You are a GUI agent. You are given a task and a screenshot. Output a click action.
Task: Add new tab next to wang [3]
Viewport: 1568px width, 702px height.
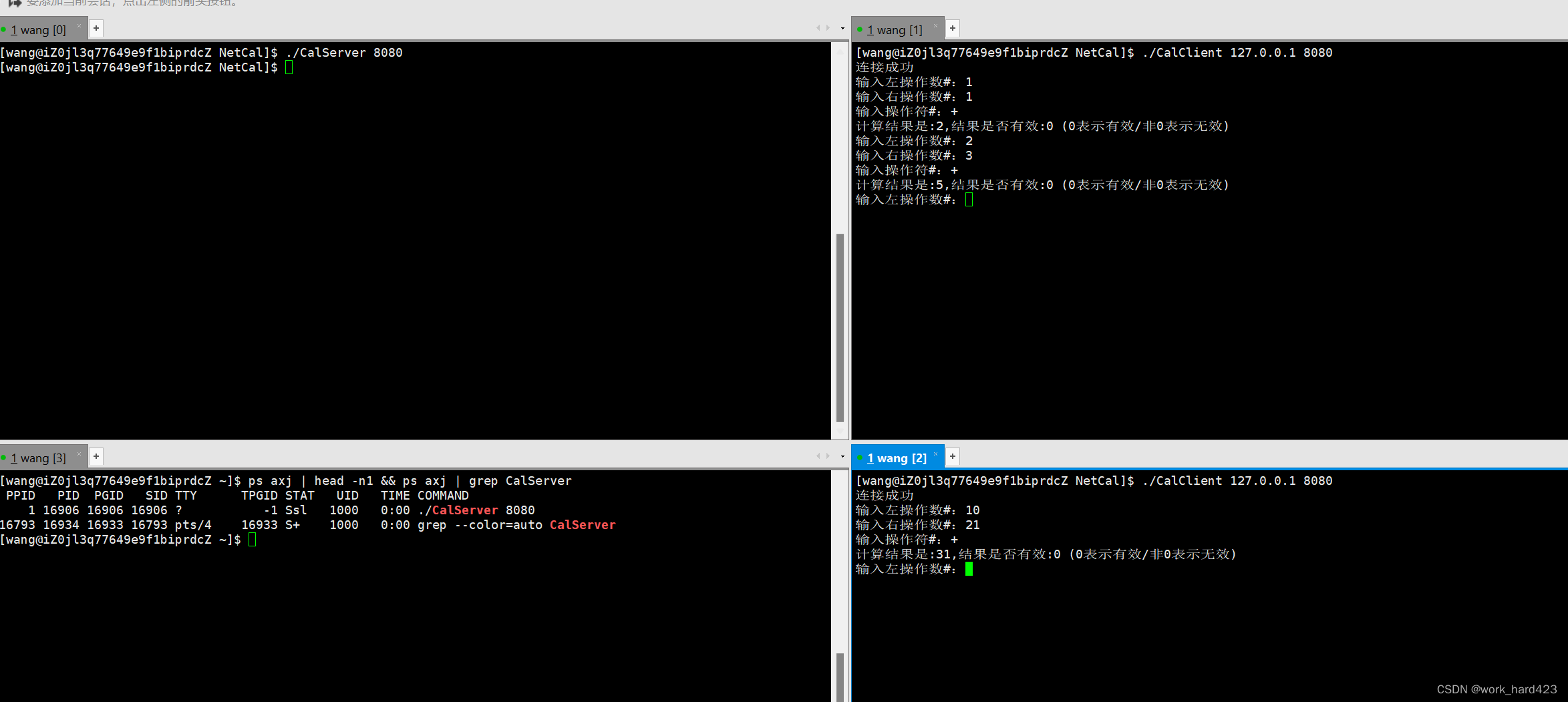click(x=96, y=456)
